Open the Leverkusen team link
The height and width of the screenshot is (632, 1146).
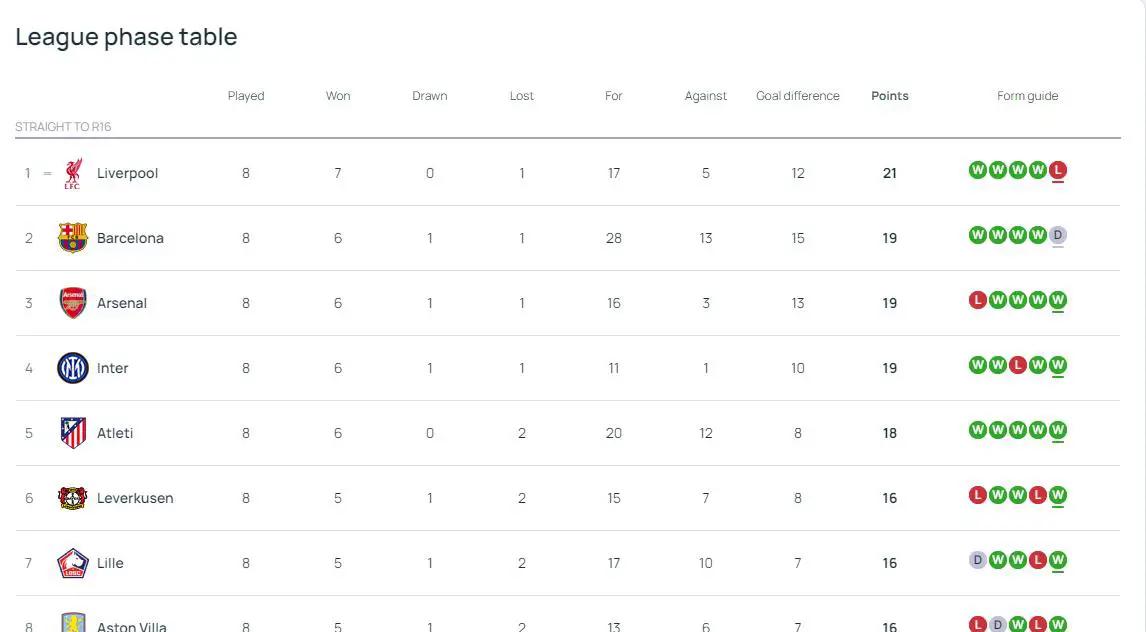[135, 498]
